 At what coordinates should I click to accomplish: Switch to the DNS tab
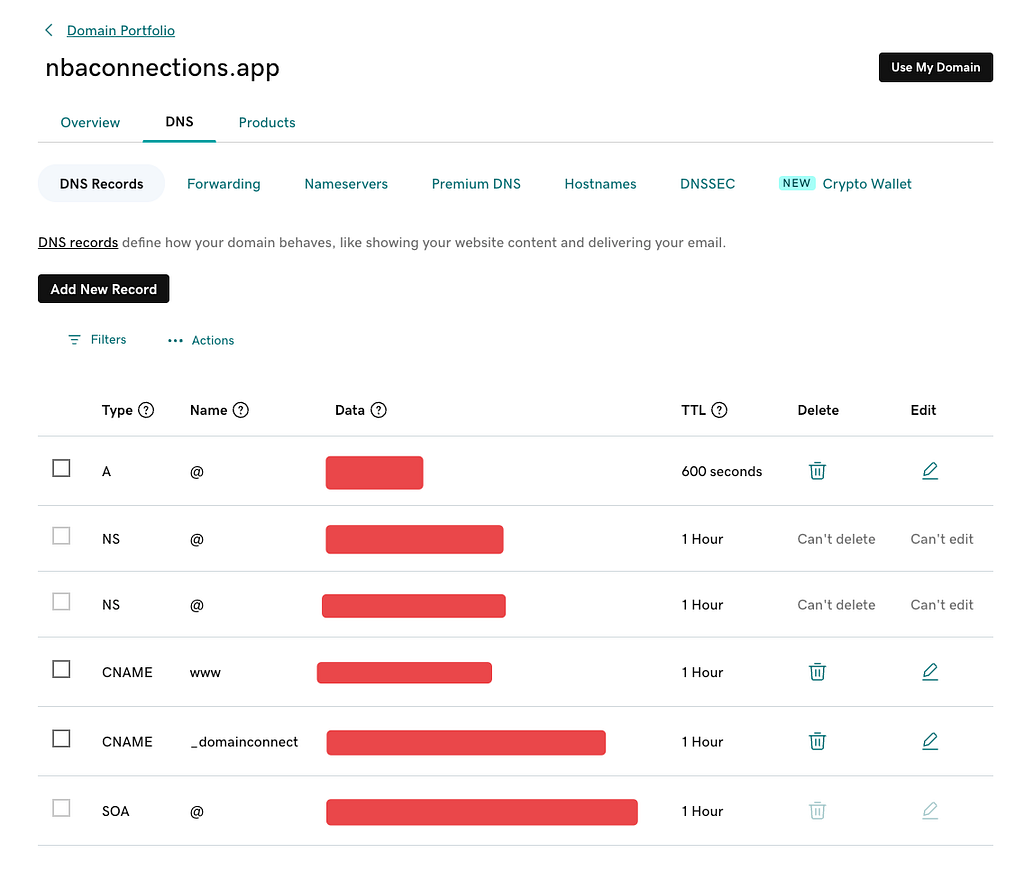click(x=180, y=122)
